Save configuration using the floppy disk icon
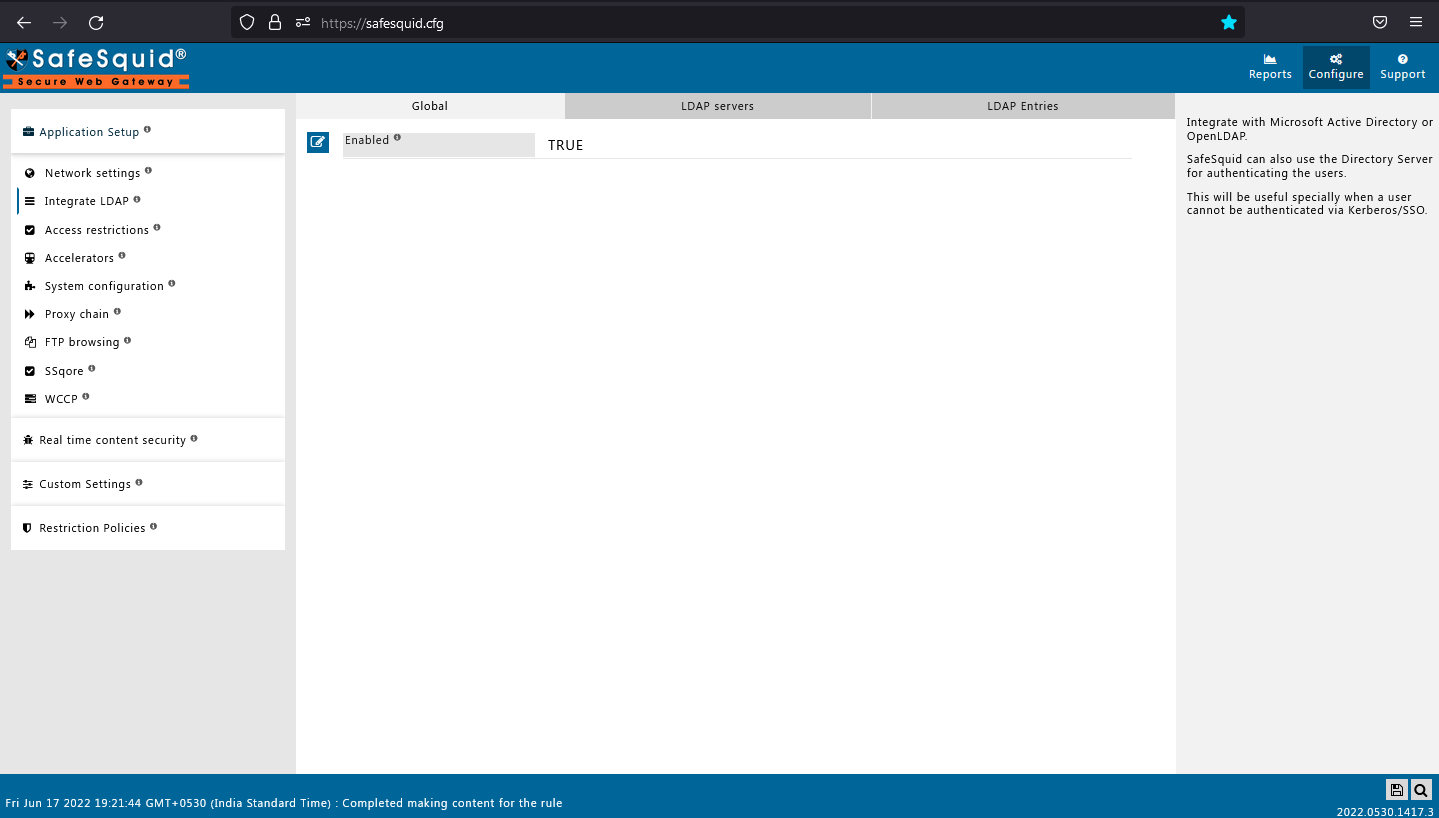The height and width of the screenshot is (818, 1439). pyautogui.click(x=1396, y=790)
